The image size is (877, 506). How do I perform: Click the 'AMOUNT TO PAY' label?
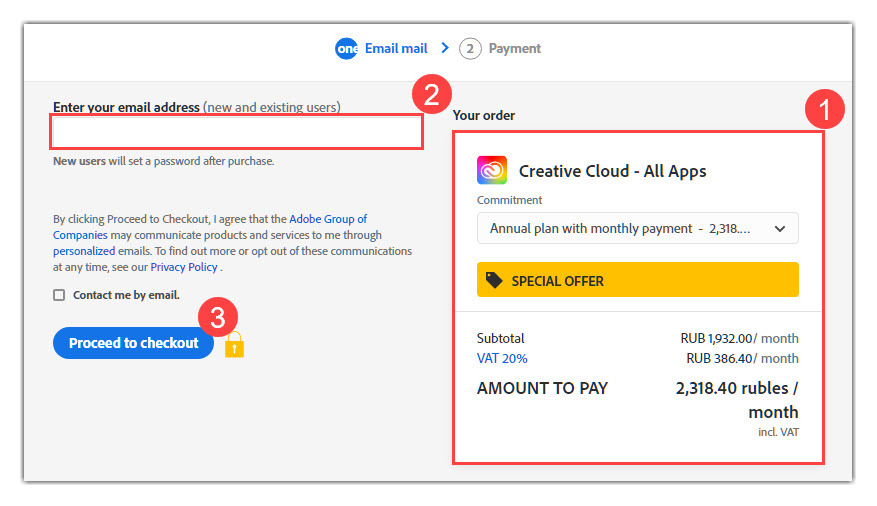click(x=542, y=388)
